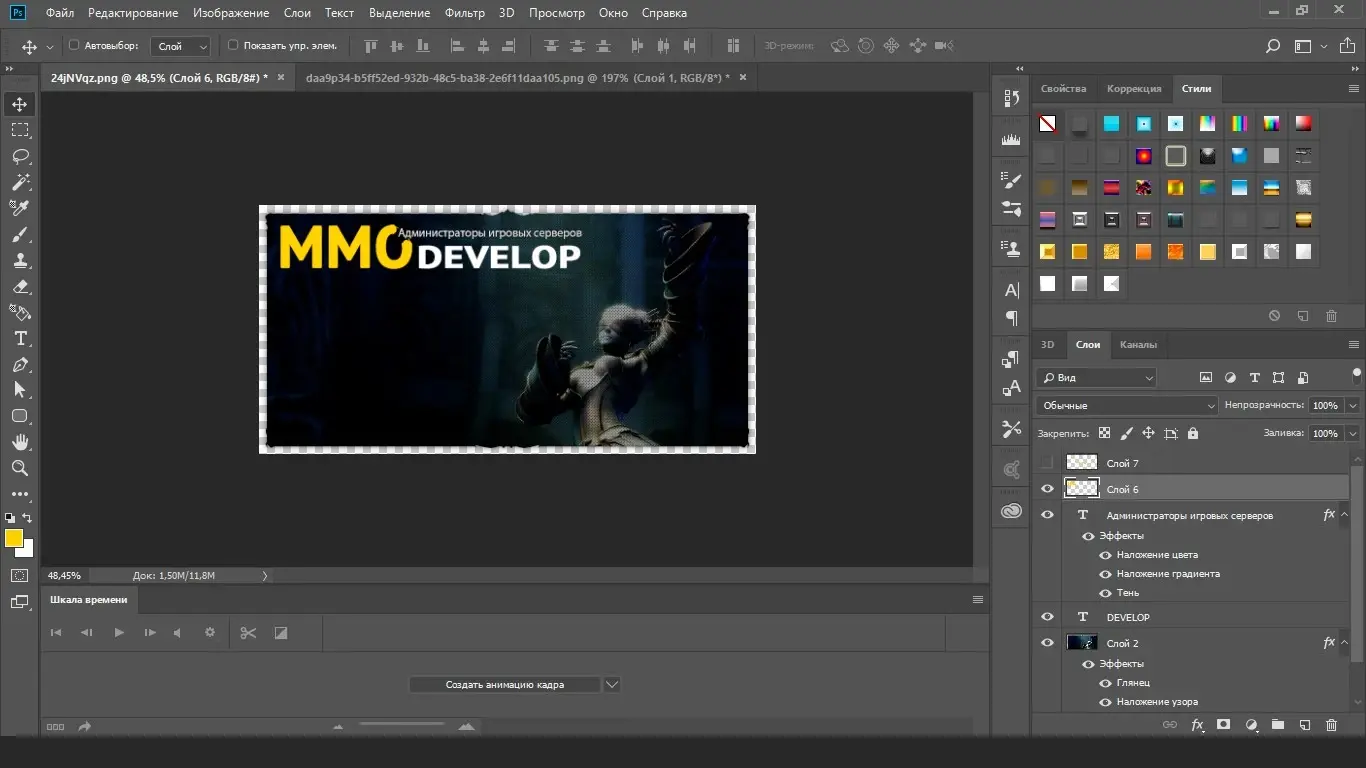
Task: Toggle Глянец effect visibility
Action: [1105, 683]
